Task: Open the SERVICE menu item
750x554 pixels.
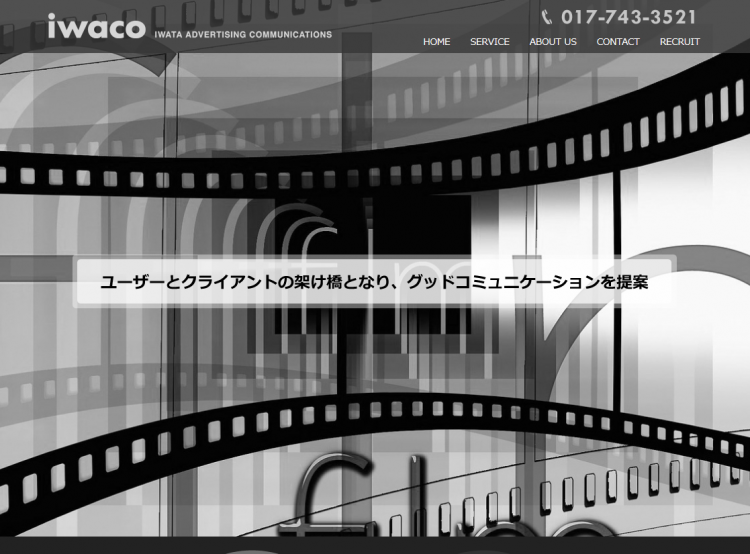Action: tap(489, 42)
